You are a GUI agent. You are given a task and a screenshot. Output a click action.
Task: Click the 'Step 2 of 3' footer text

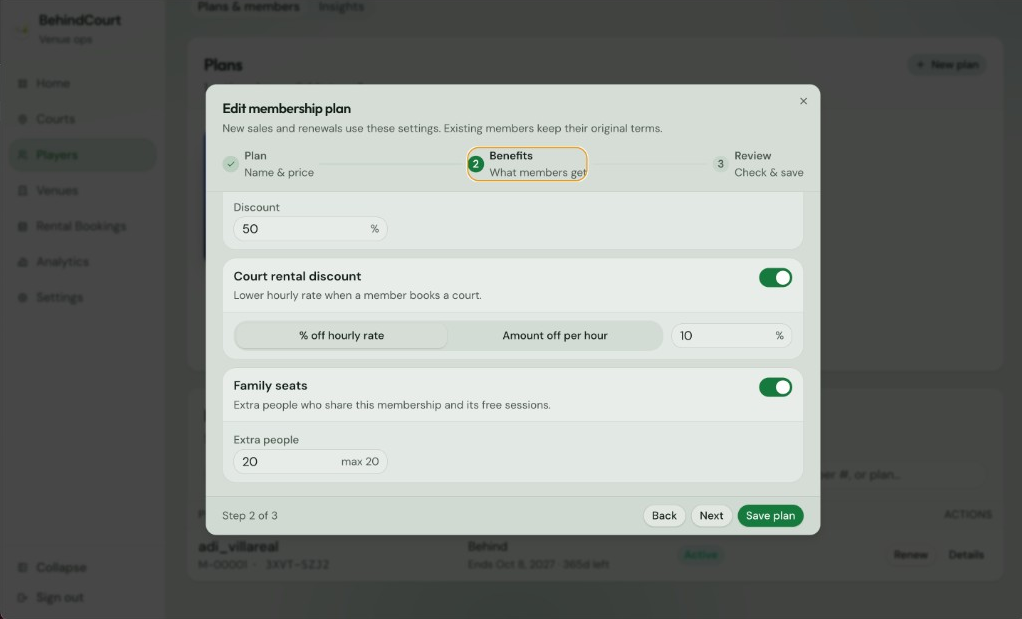250,515
